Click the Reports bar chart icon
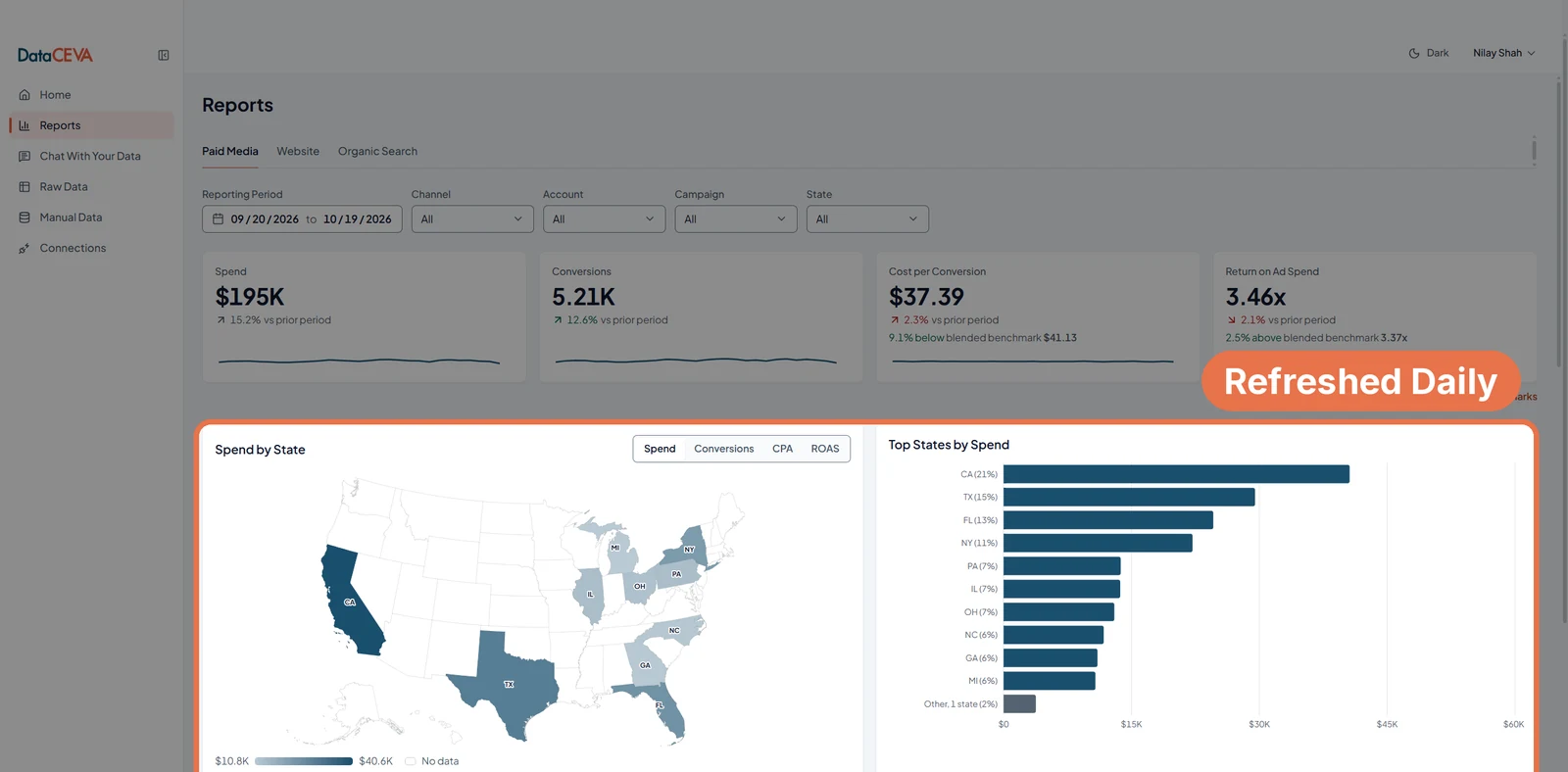Image resolution: width=1568 pixels, height=772 pixels. (24, 125)
